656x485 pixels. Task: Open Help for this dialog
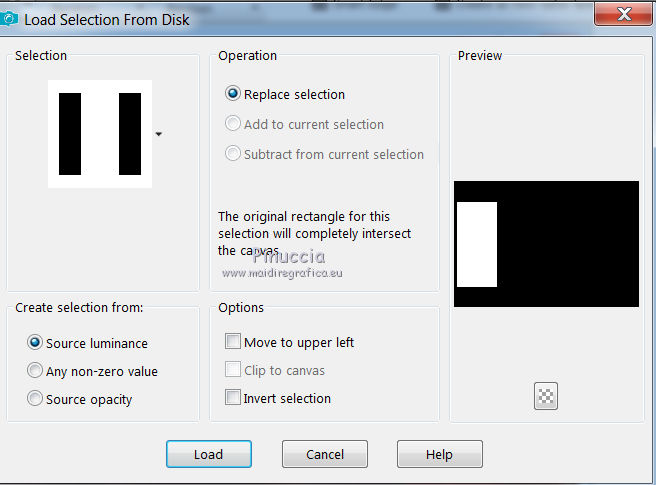pos(439,454)
